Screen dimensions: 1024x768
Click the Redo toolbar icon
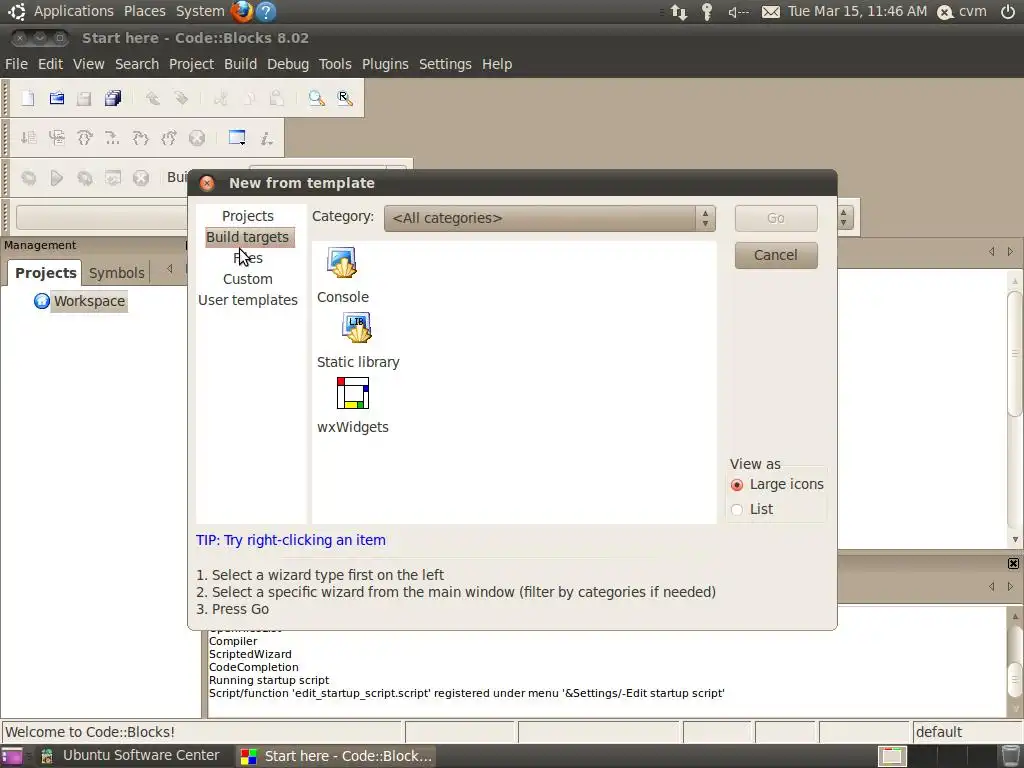181,98
